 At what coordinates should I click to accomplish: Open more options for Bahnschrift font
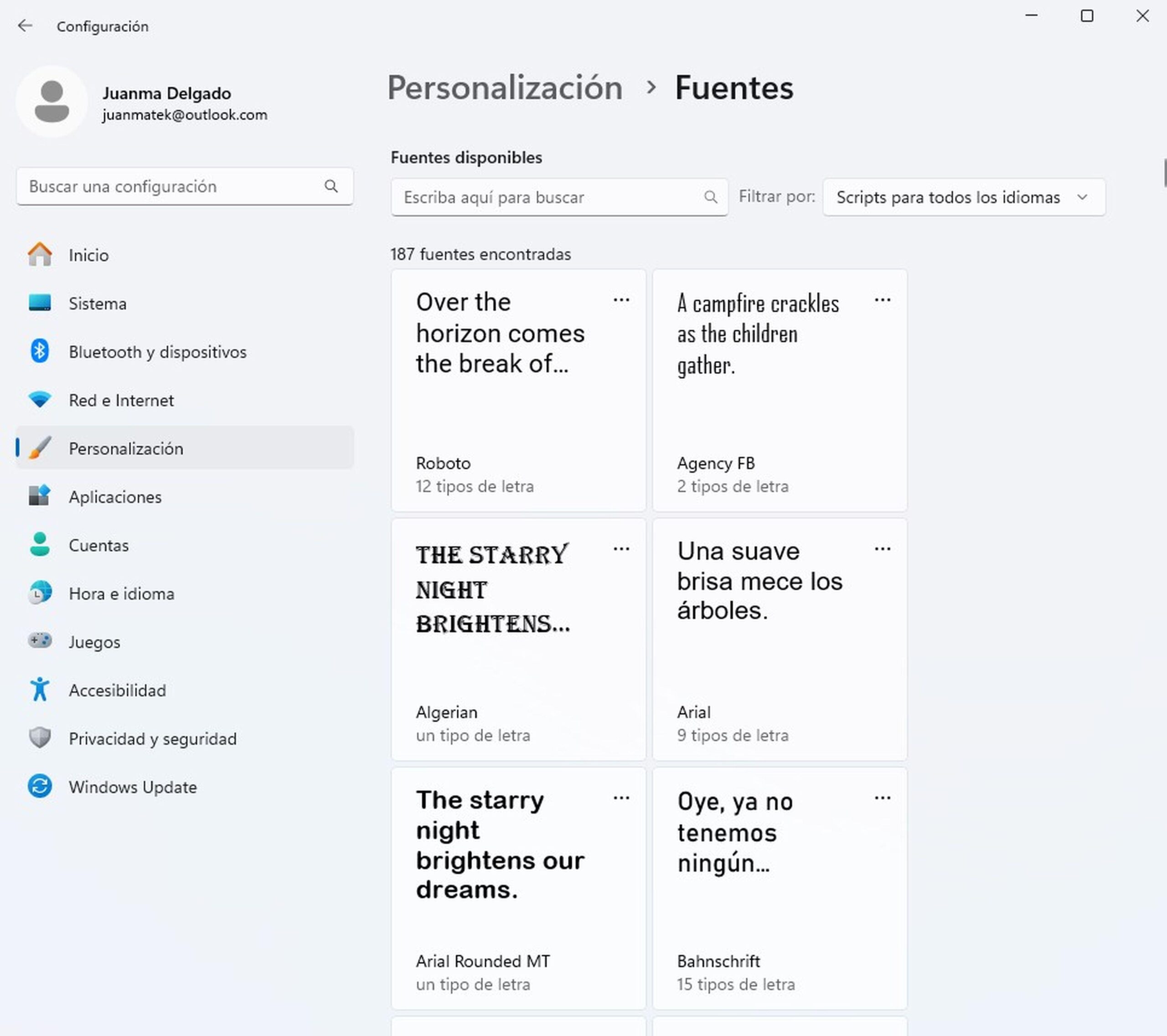tap(883, 798)
